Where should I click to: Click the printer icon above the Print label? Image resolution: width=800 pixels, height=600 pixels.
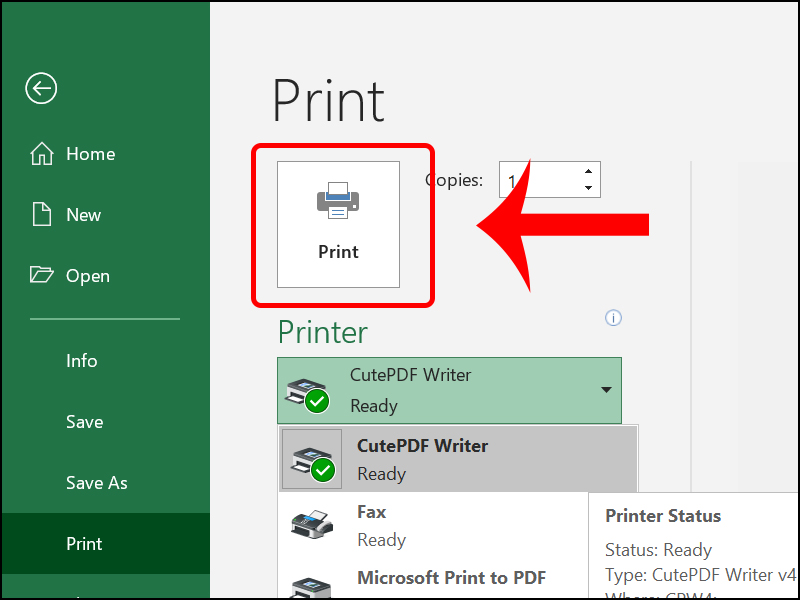337,200
